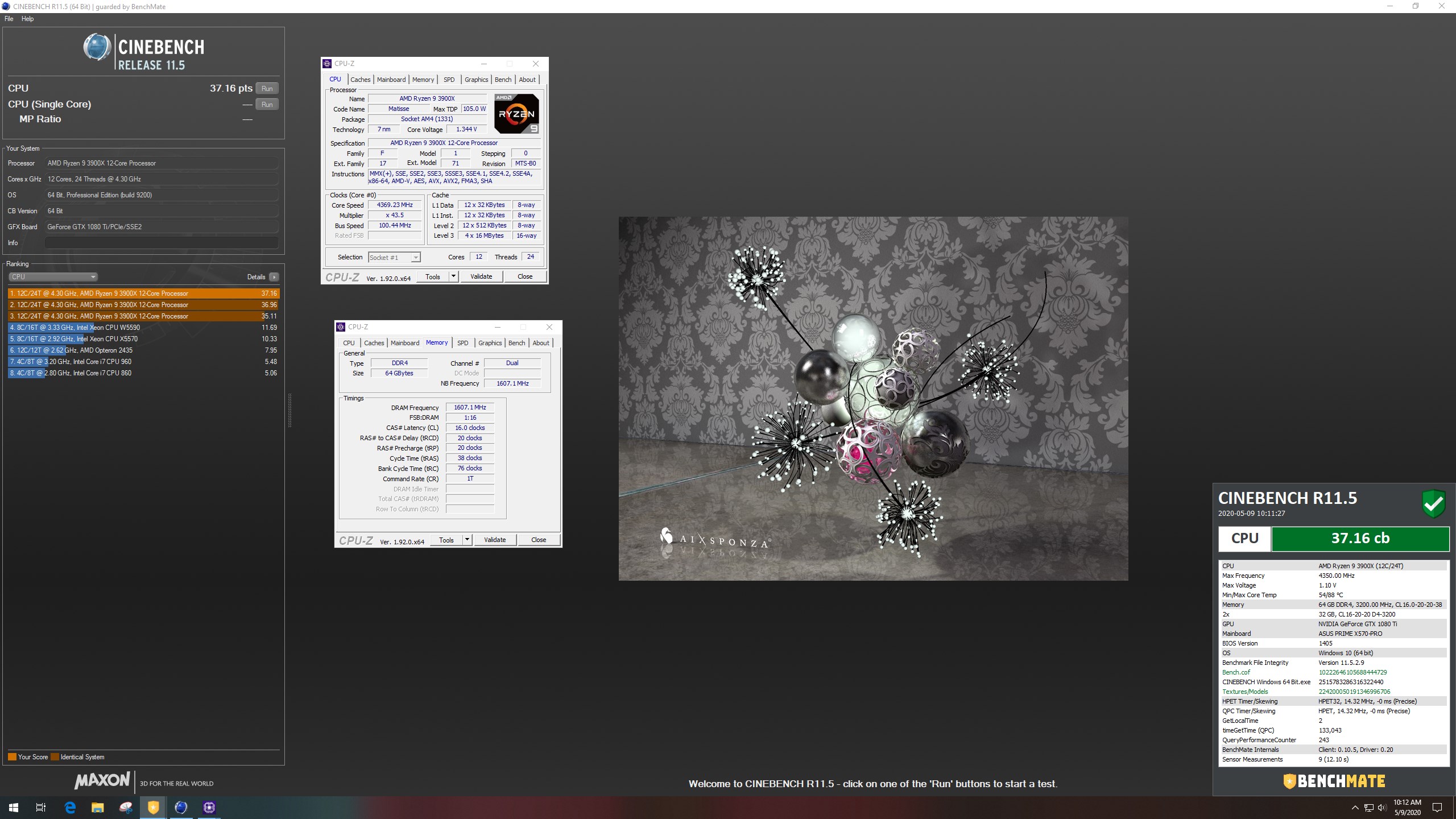Click the Identical System legend swatch
1456x819 pixels.
tap(55, 757)
